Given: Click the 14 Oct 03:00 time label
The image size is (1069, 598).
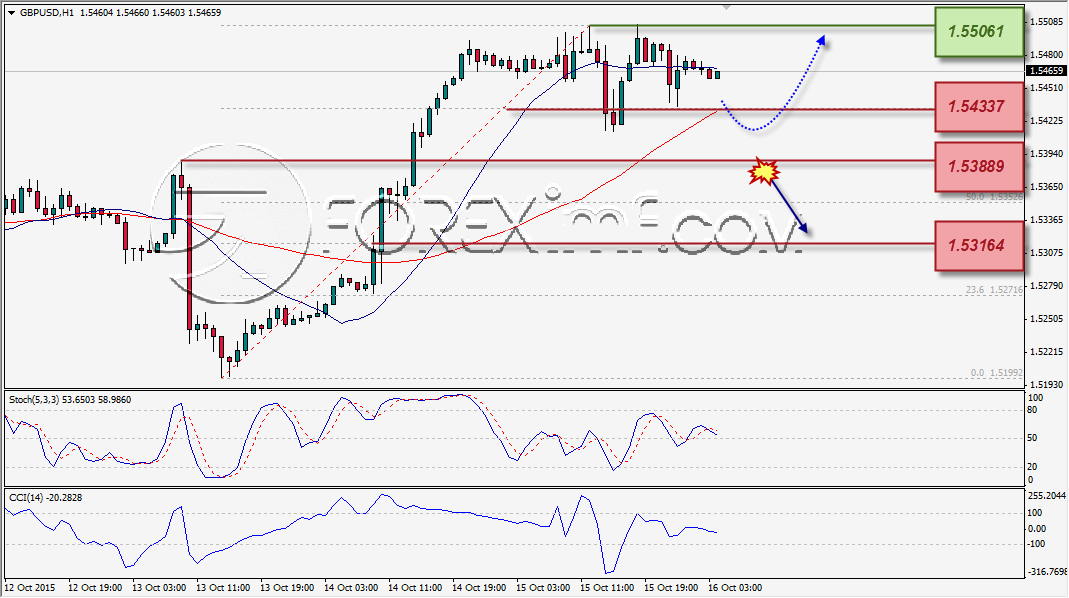Looking at the screenshot, I should coord(351,587).
